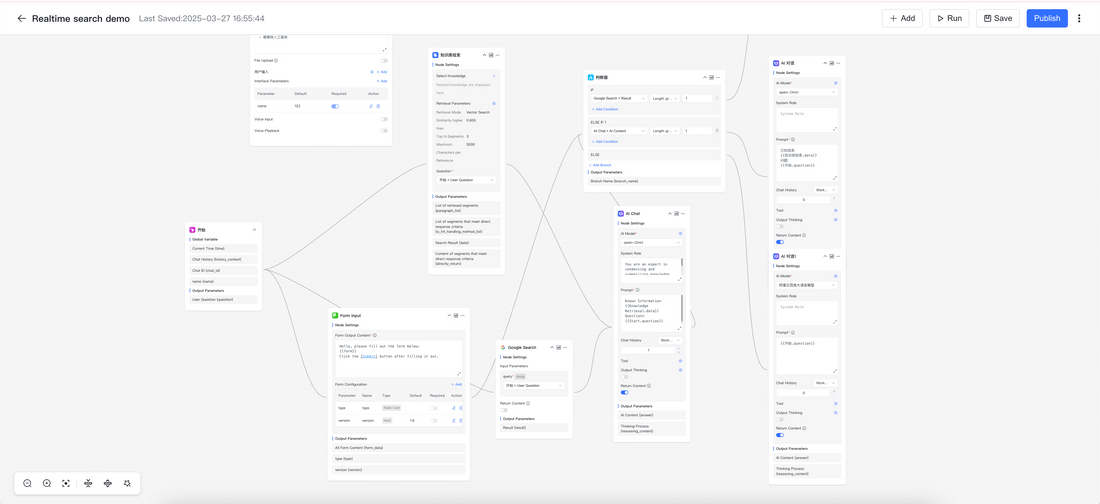Delete the ELSE IF 1 condition row

pos(717,131)
